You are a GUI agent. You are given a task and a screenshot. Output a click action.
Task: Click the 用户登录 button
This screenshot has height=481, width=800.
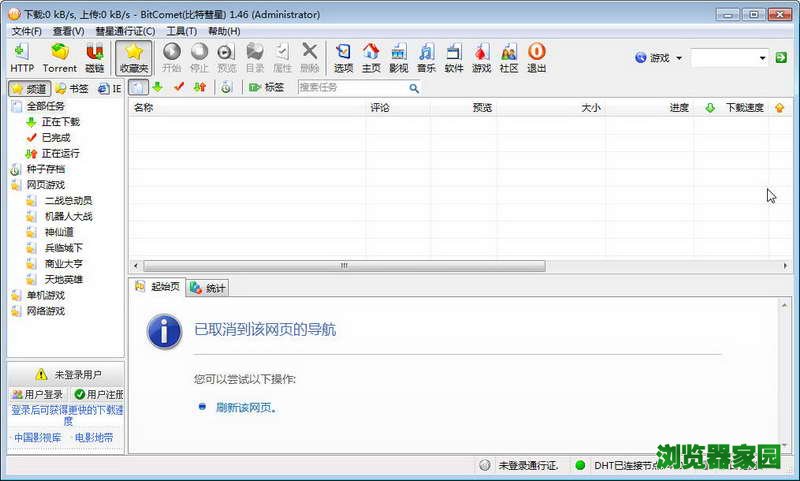point(38,395)
